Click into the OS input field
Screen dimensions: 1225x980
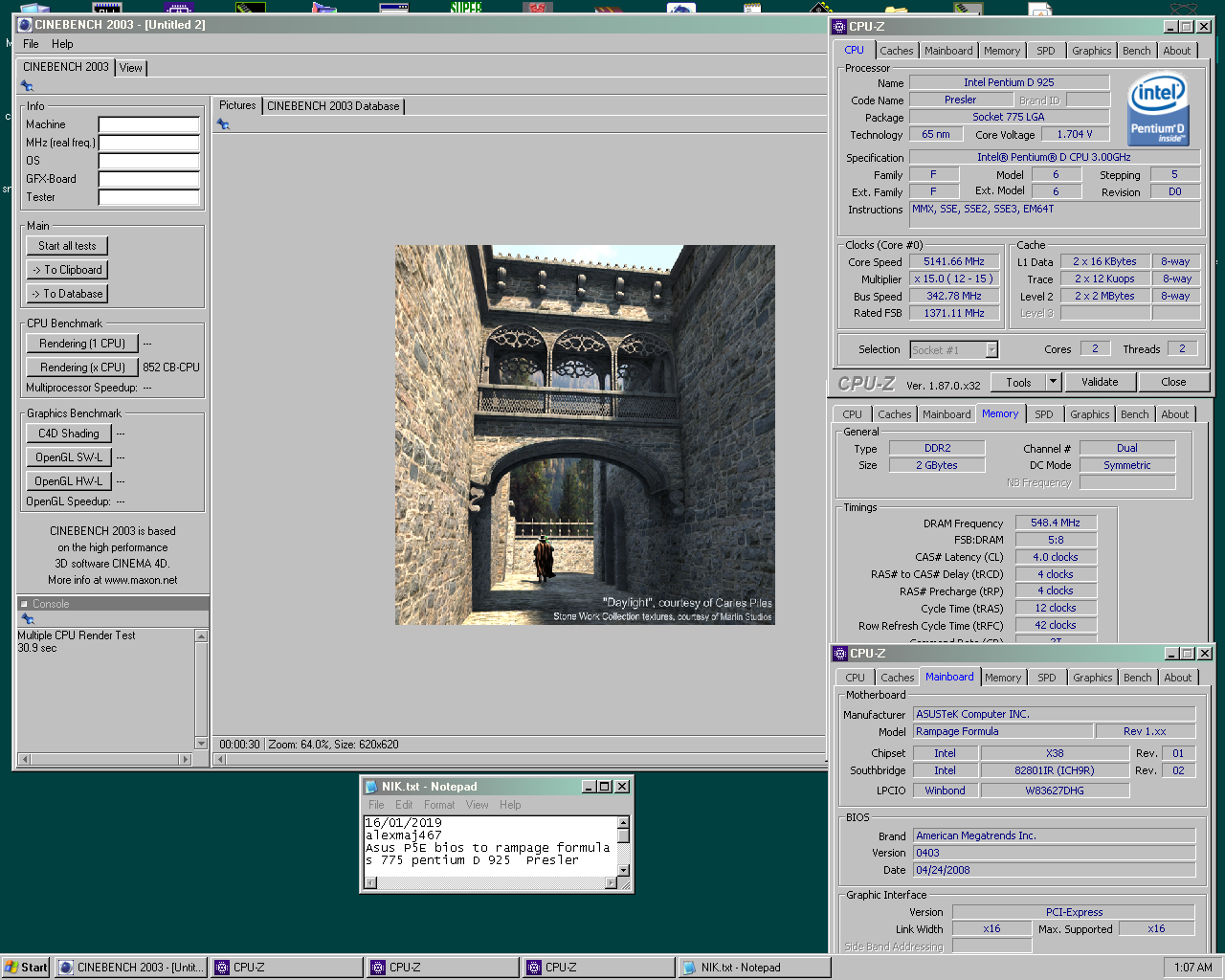tap(149, 161)
